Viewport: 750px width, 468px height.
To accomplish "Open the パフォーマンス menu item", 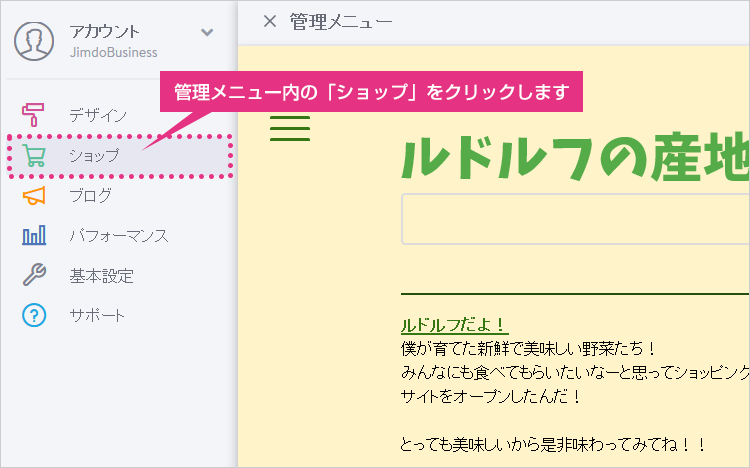I will (119, 236).
